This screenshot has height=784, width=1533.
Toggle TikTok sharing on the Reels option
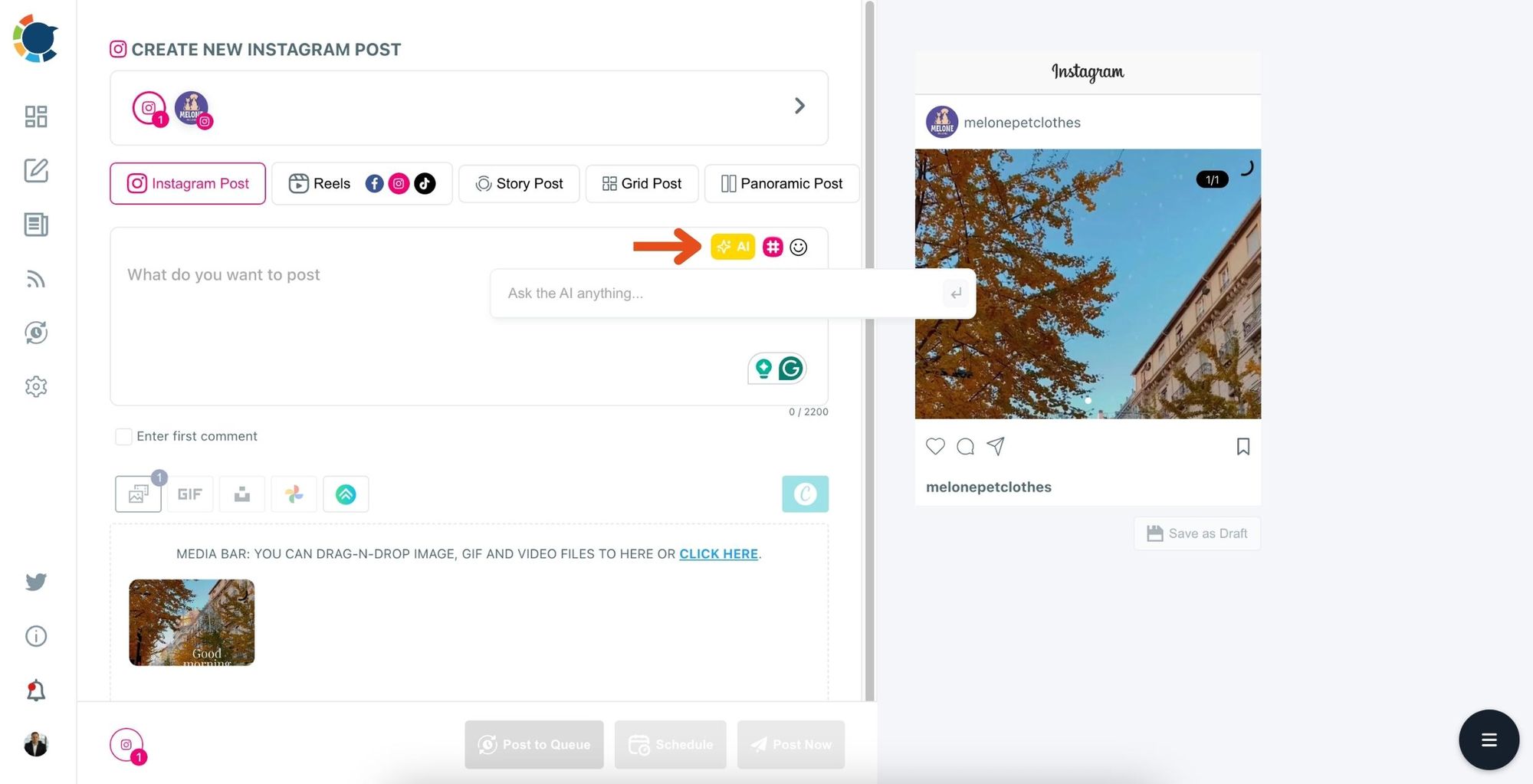point(425,183)
